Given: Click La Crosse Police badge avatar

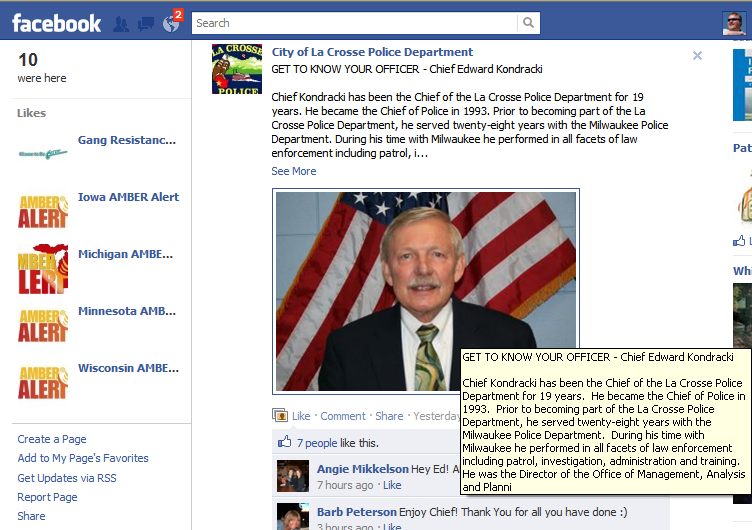Looking at the screenshot, I should tap(237, 69).
